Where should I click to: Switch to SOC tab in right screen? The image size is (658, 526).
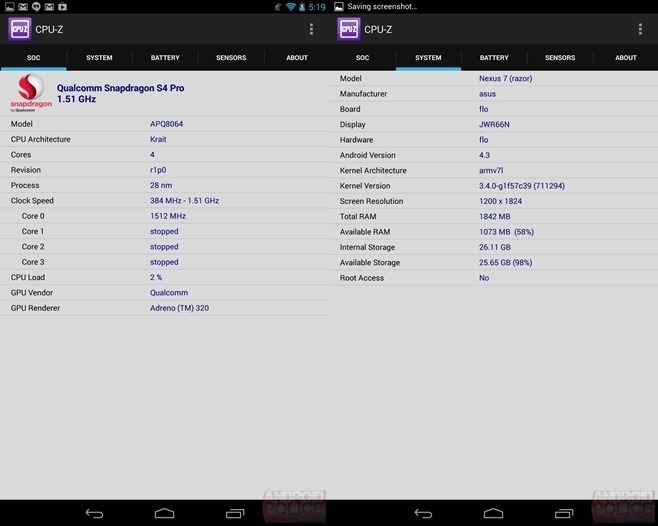click(363, 58)
